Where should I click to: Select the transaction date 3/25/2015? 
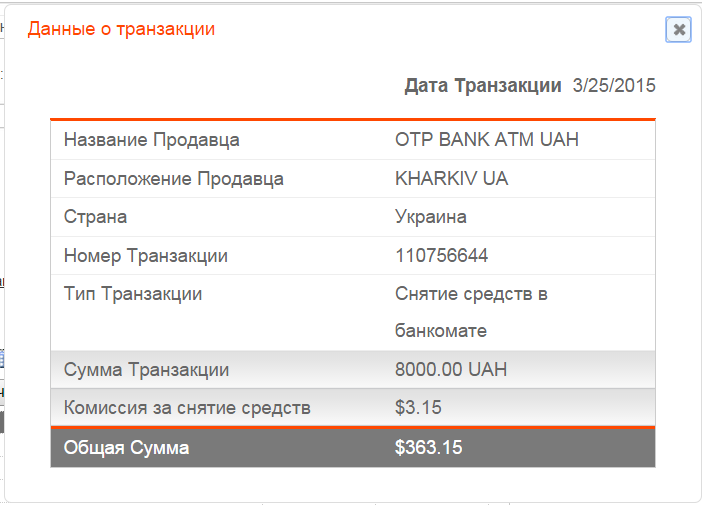click(x=614, y=86)
